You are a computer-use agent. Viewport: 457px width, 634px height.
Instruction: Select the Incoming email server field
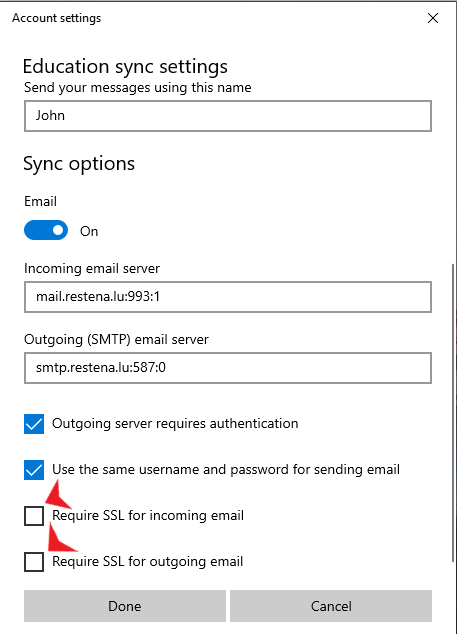point(228,297)
